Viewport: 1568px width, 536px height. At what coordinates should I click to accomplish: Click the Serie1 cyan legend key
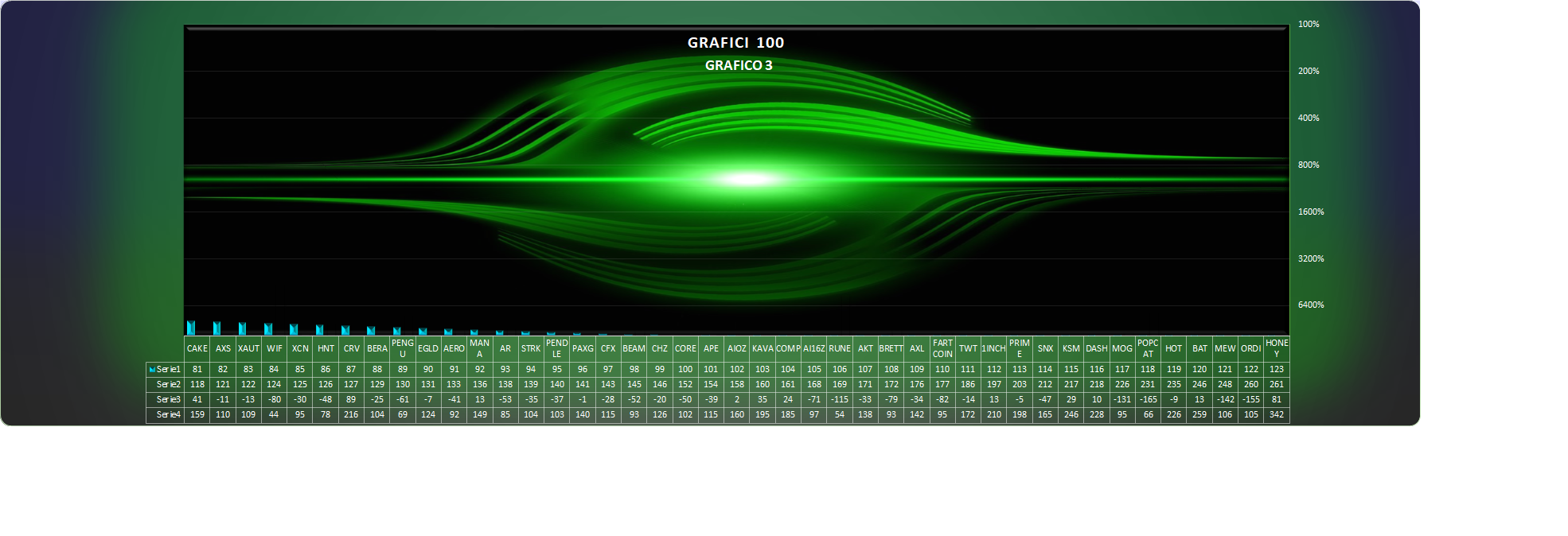point(152,370)
